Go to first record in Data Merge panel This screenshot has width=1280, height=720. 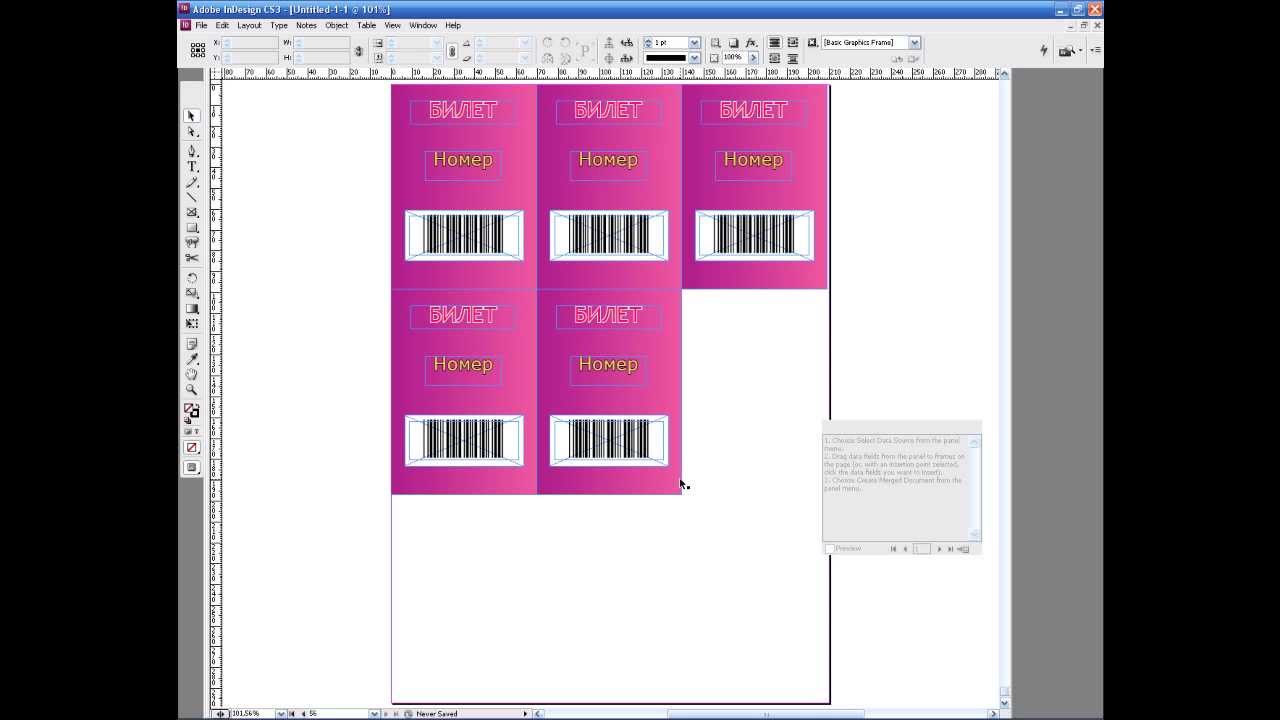(x=894, y=549)
